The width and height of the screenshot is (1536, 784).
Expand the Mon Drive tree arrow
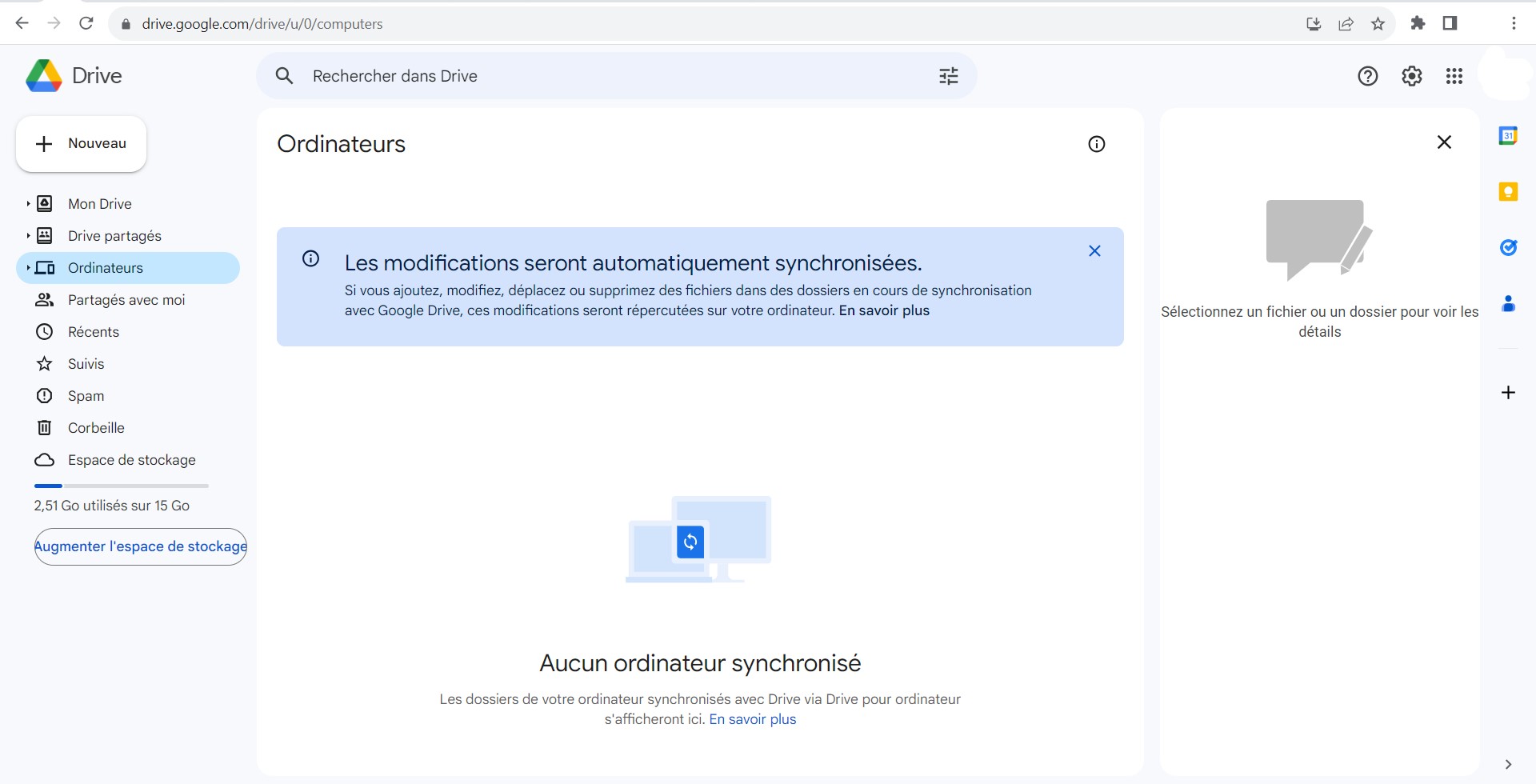(x=28, y=204)
